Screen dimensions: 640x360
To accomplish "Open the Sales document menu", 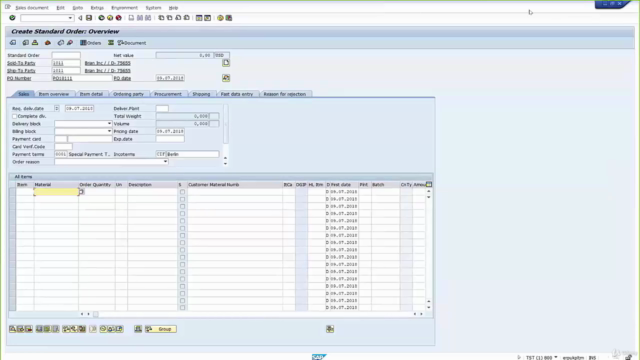I will 32,8.
